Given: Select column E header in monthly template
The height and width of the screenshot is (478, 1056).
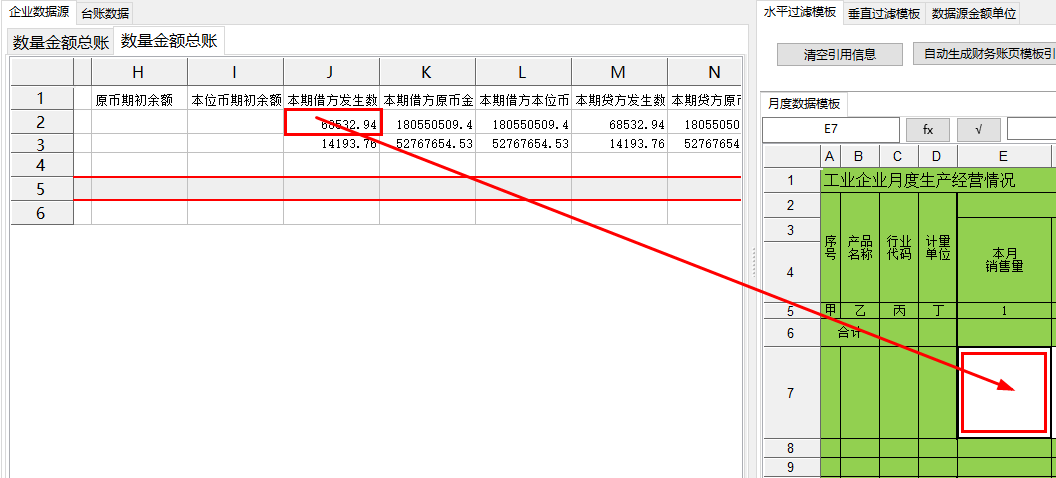Looking at the screenshot, I should (x=1003, y=156).
